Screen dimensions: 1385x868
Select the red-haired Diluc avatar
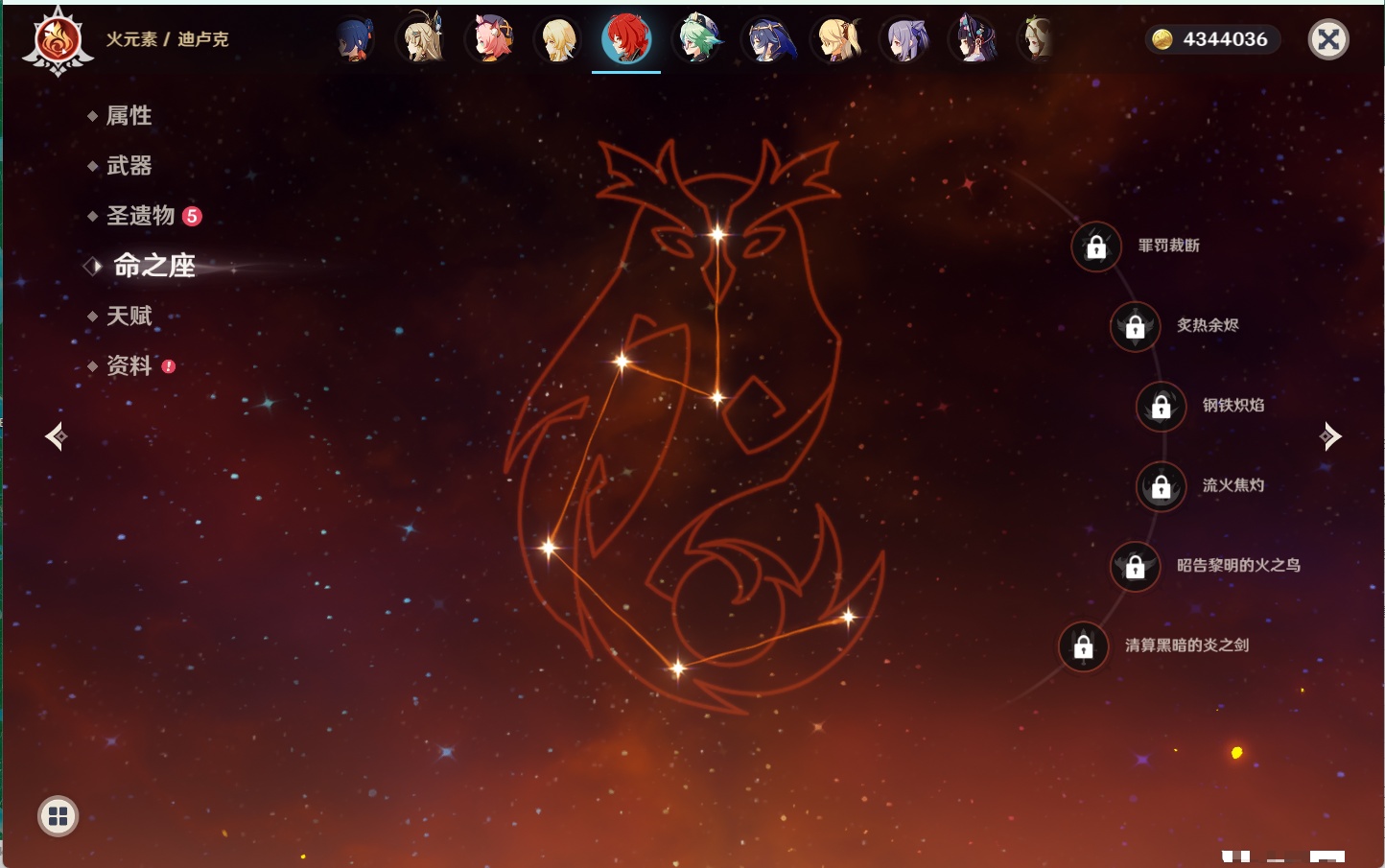click(626, 39)
